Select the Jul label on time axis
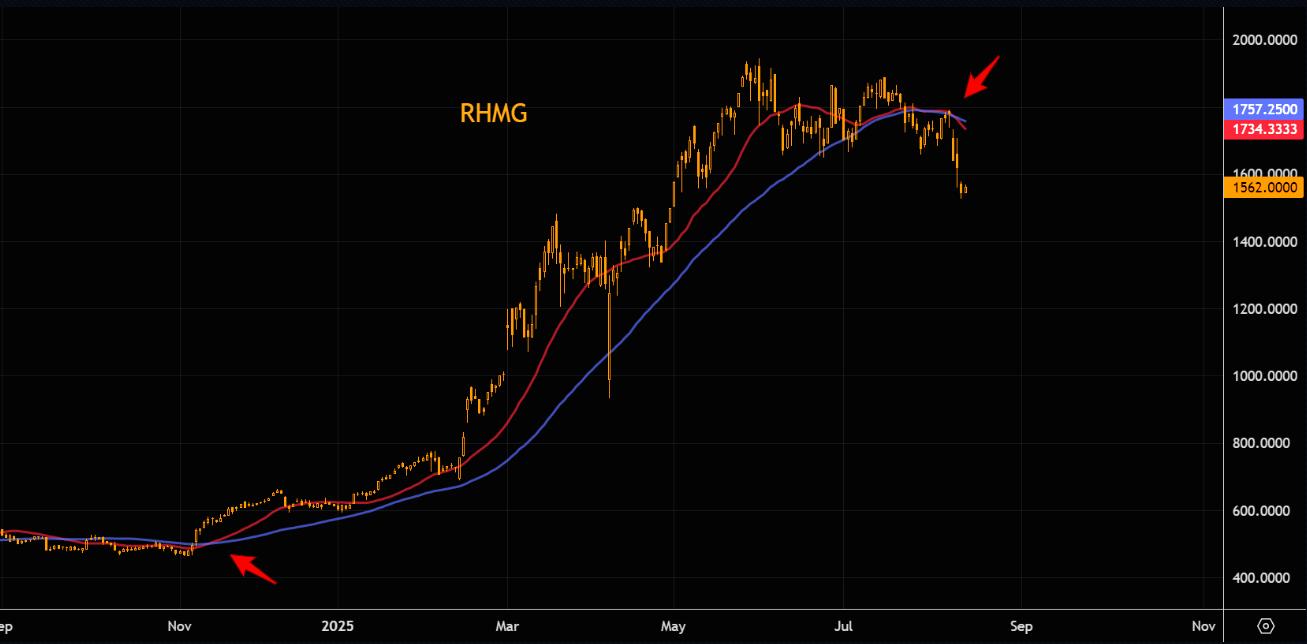The width and height of the screenshot is (1307, 644). 843,627
